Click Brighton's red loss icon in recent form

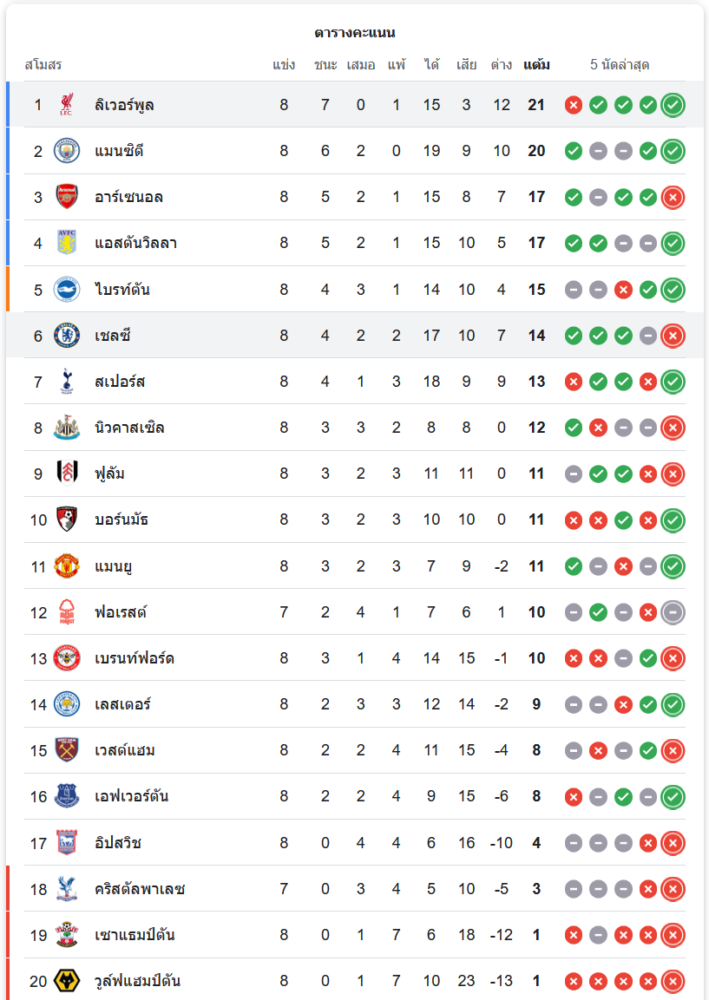tap(623, 290)
